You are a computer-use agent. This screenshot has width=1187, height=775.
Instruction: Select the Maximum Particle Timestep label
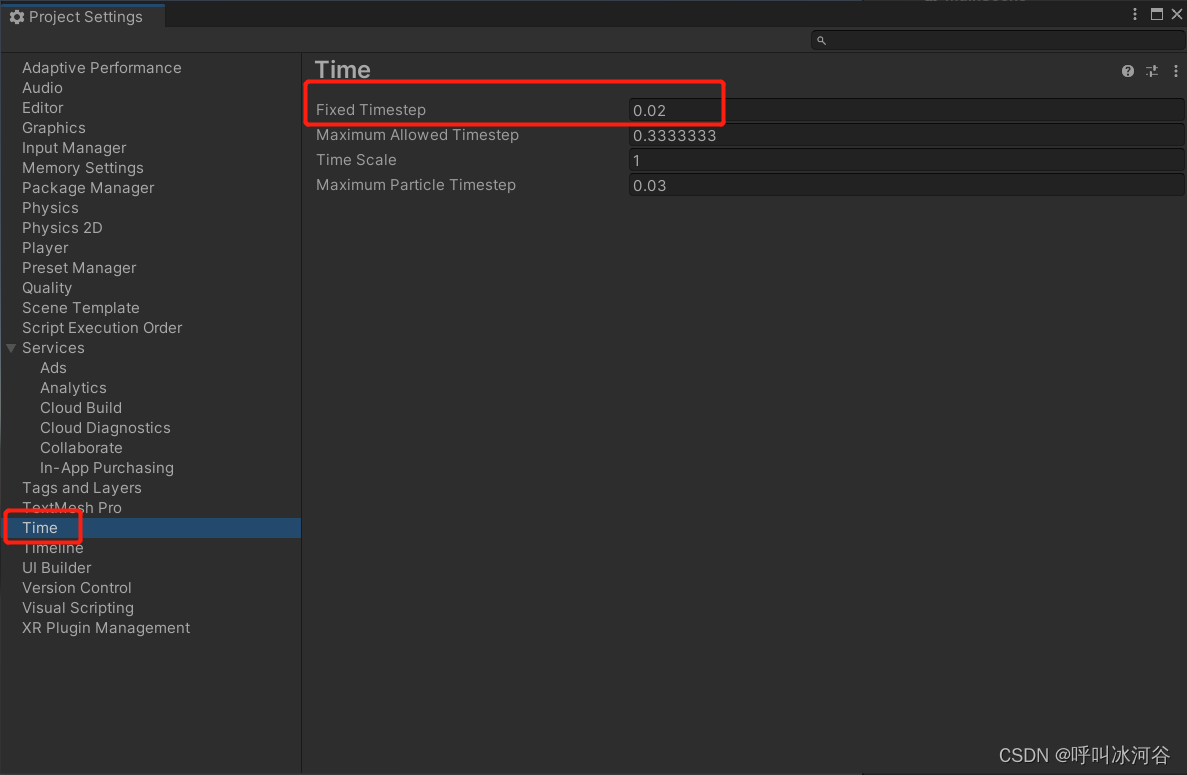416,185
